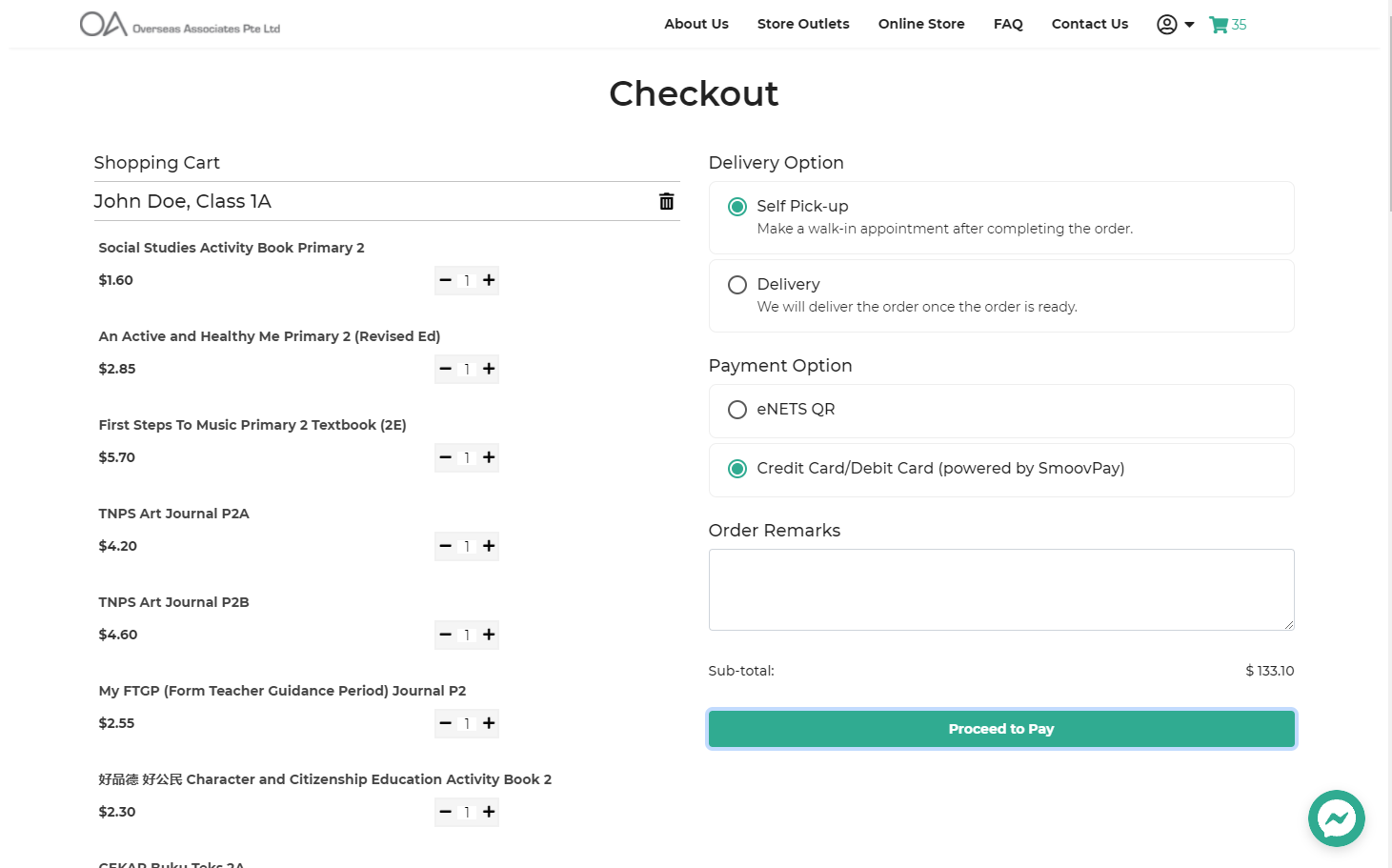
Task: Open the shopping cart icon in header
Action: (1219, 25)
